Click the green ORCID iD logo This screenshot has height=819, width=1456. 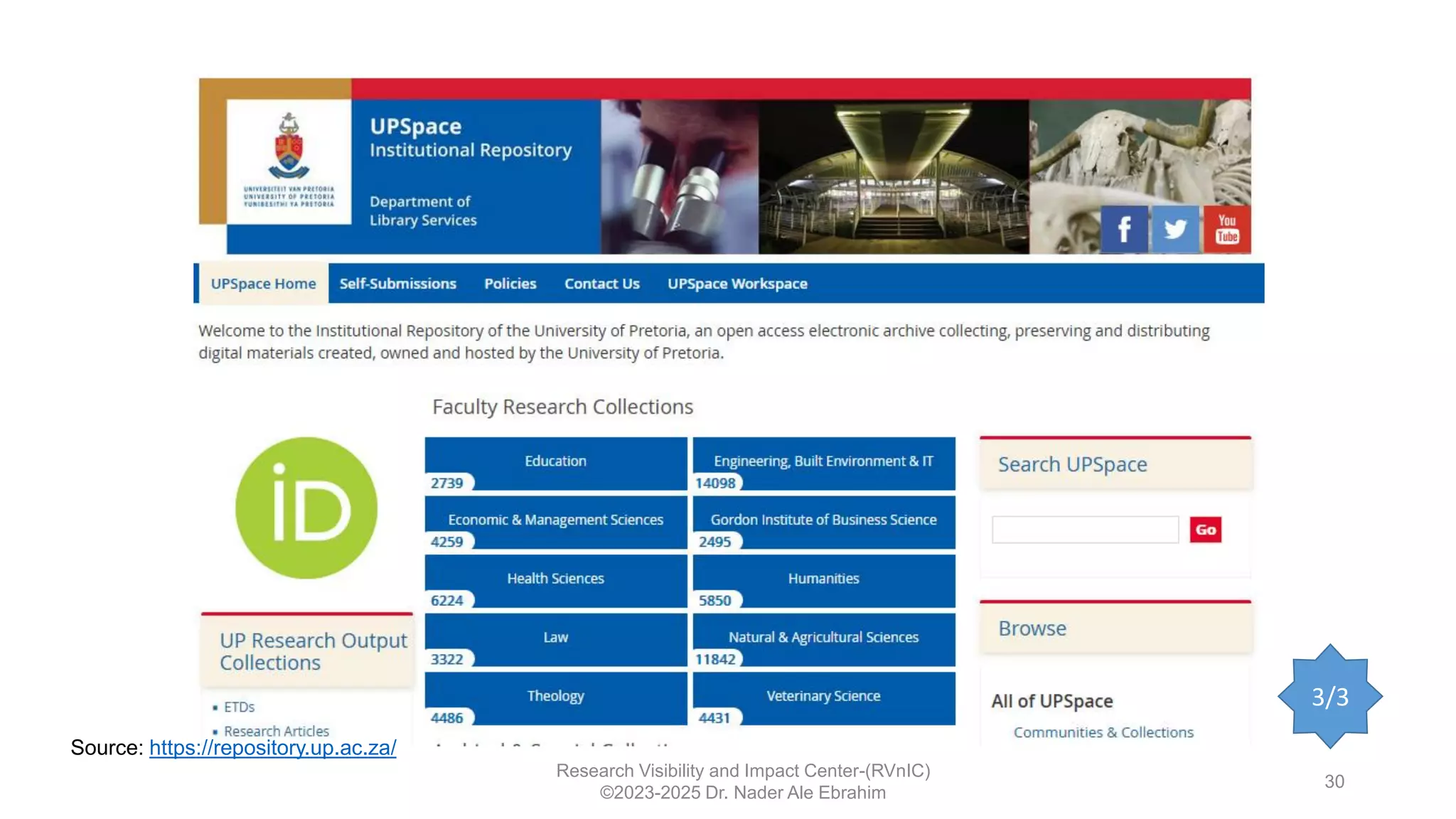pos(306,508)
